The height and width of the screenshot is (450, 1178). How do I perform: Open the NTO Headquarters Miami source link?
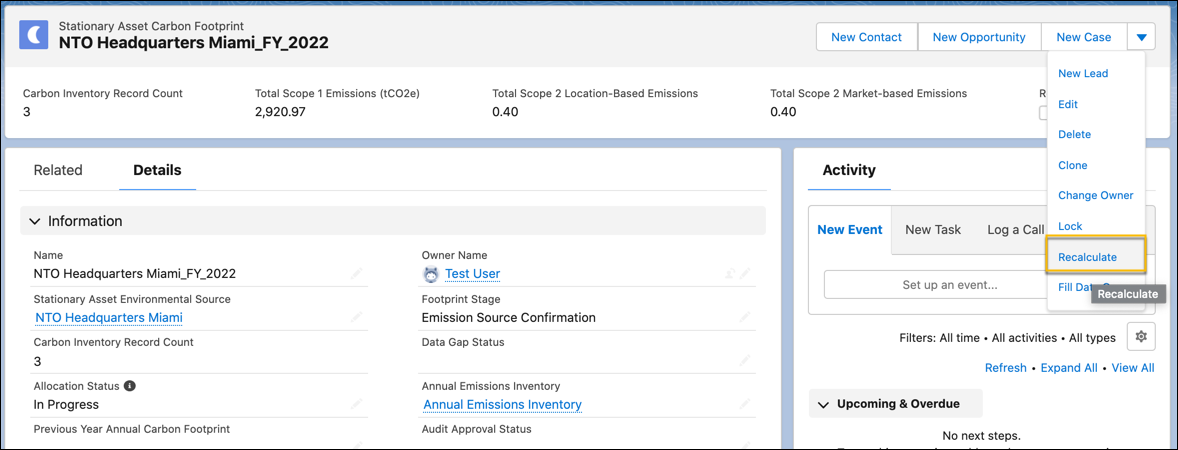(x=109, y=318)
